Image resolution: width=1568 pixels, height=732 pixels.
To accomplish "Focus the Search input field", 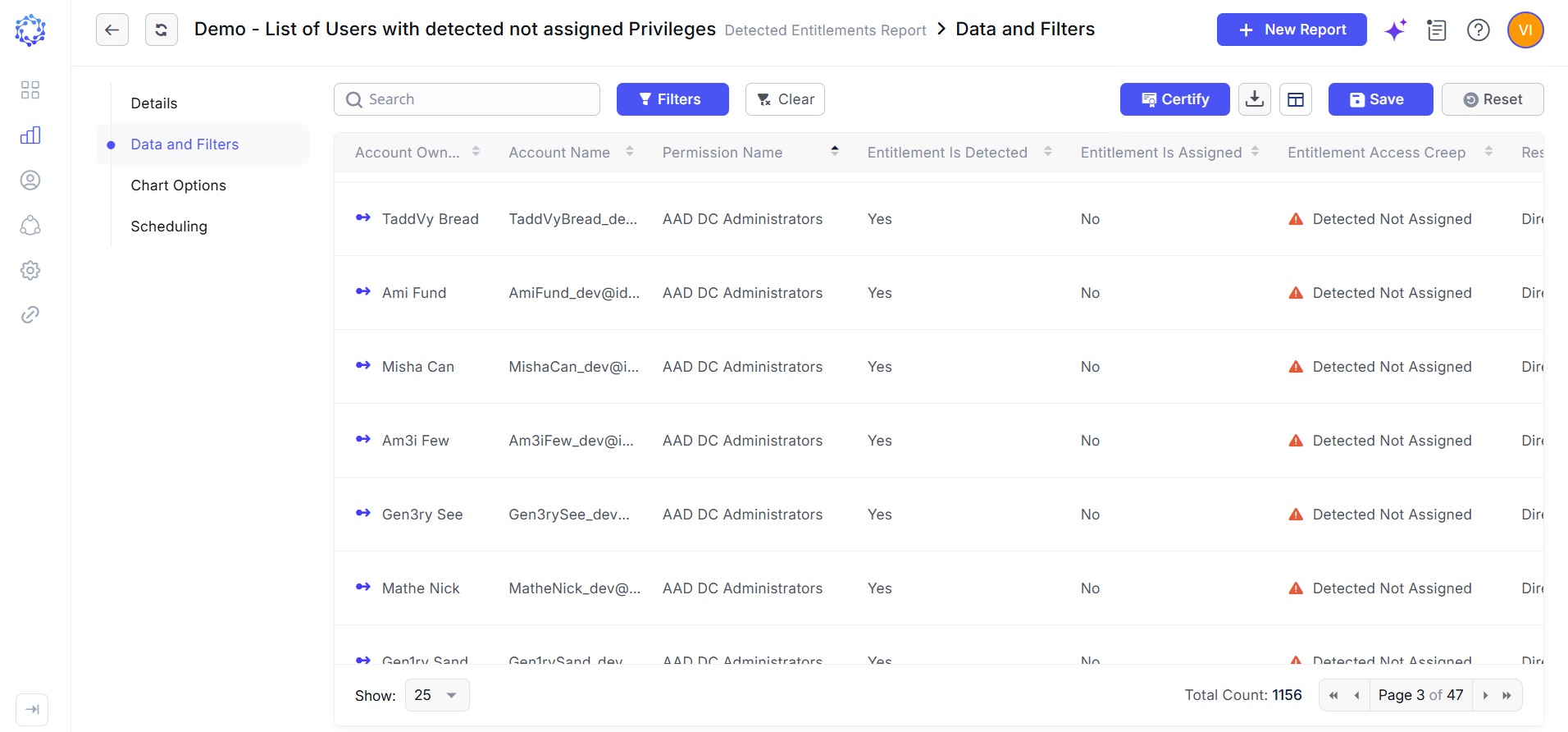I will click(467, 99).
